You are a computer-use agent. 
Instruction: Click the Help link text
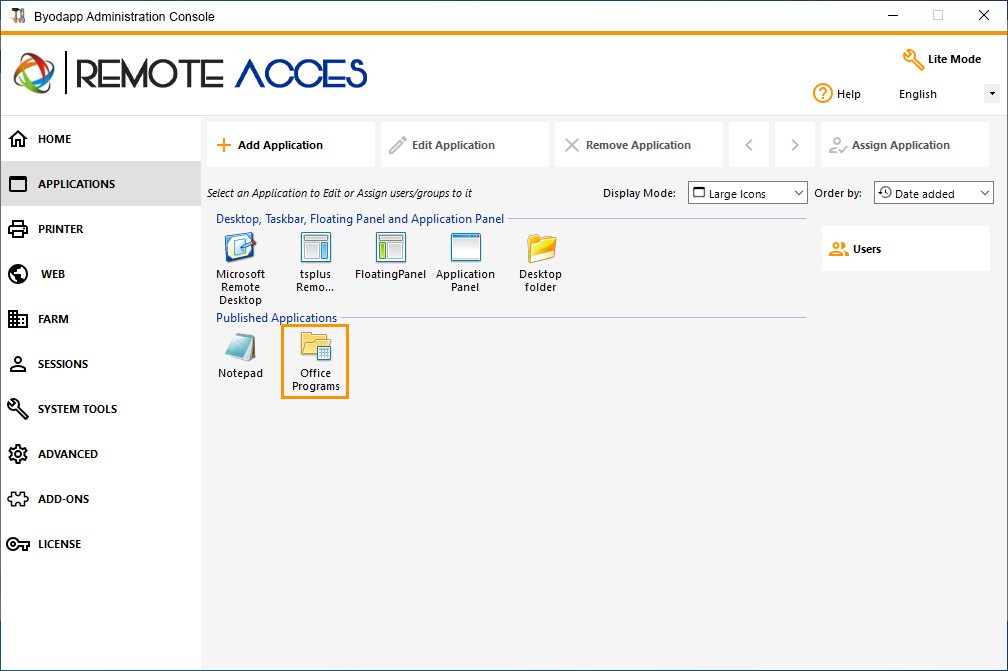pyautogui.click(x=849, y=94)
